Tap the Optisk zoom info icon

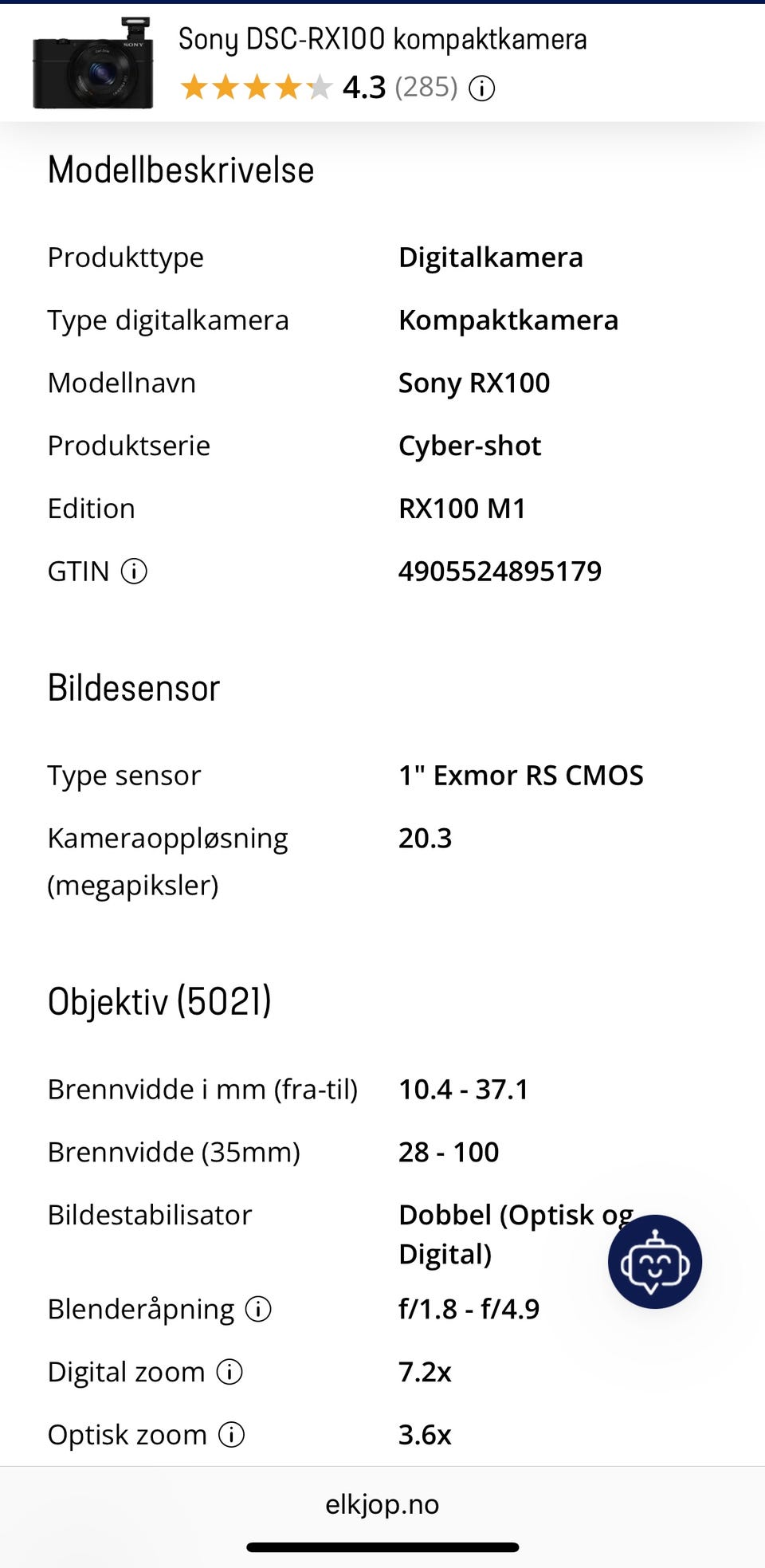point(231,1435)
